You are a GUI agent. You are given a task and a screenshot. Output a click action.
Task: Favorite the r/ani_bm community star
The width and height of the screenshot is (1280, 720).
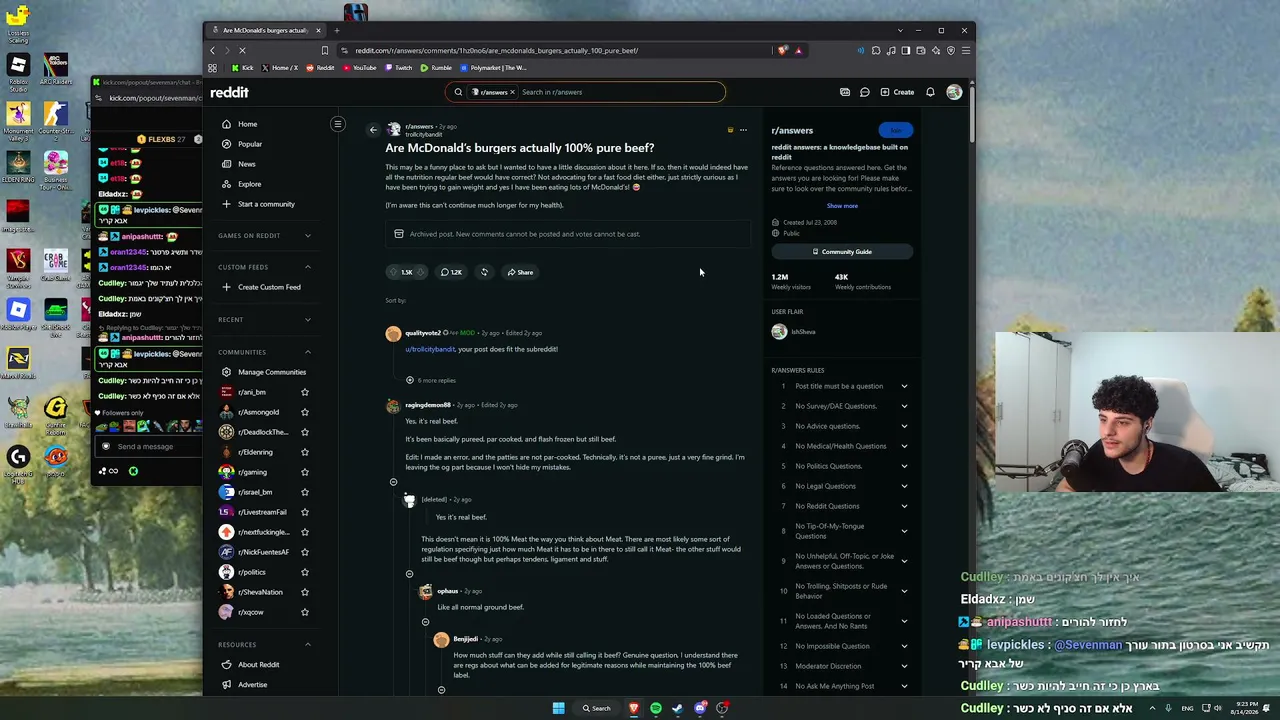[305, 392]
